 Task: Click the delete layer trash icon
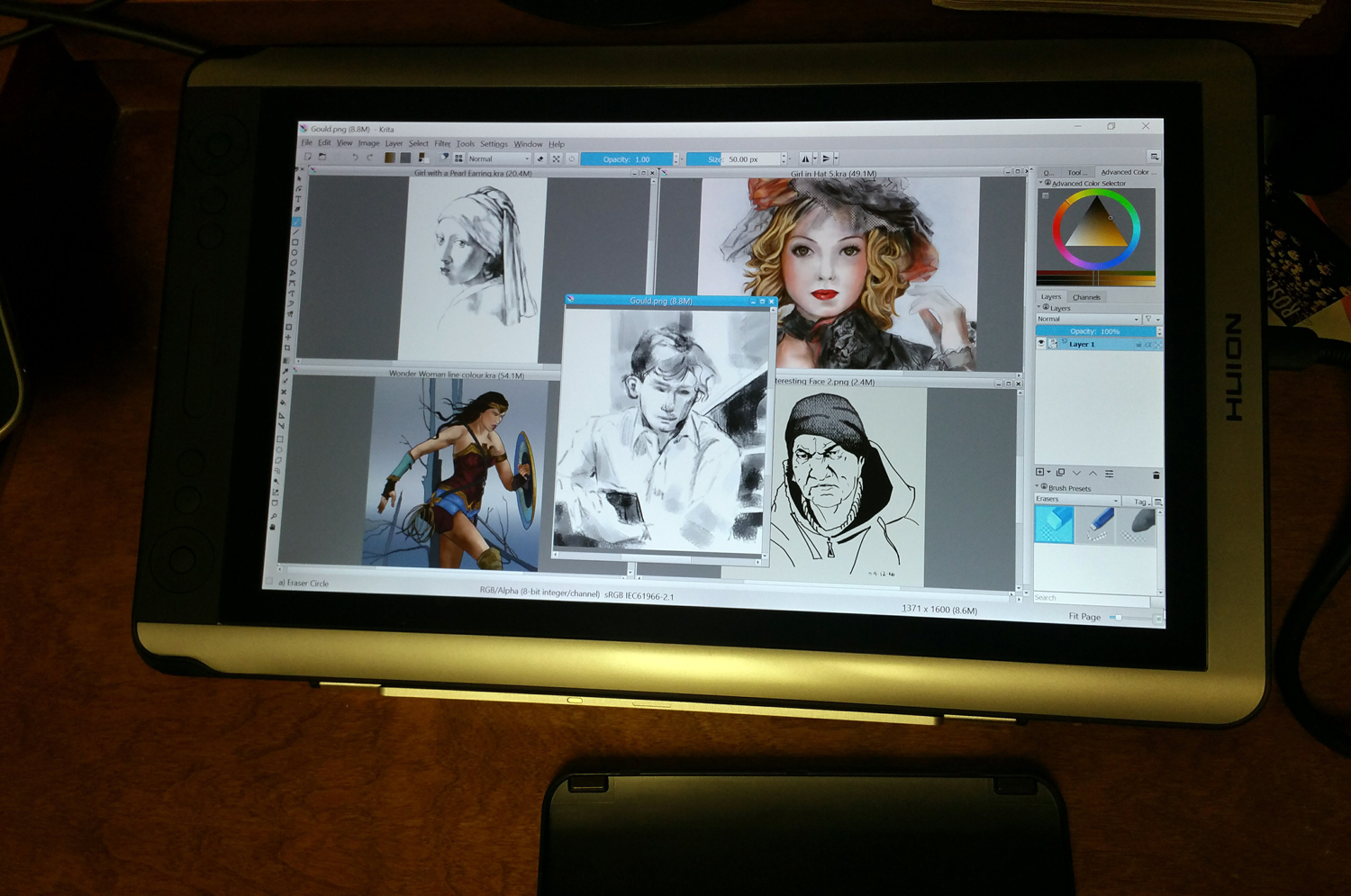click(x=1156, y=475)
